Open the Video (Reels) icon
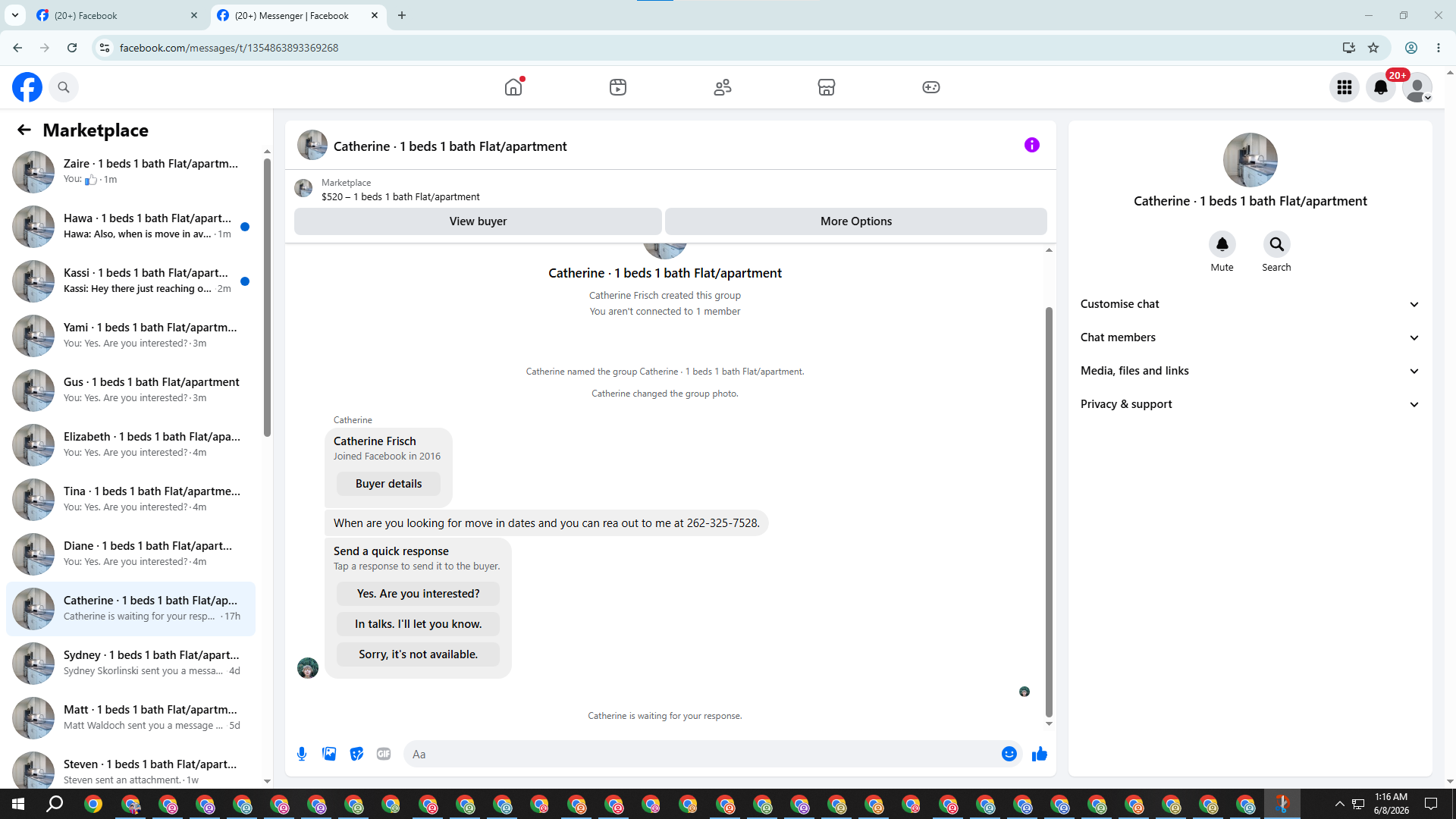This screenshot has width=1456, height=819. (x=618, y=87)
